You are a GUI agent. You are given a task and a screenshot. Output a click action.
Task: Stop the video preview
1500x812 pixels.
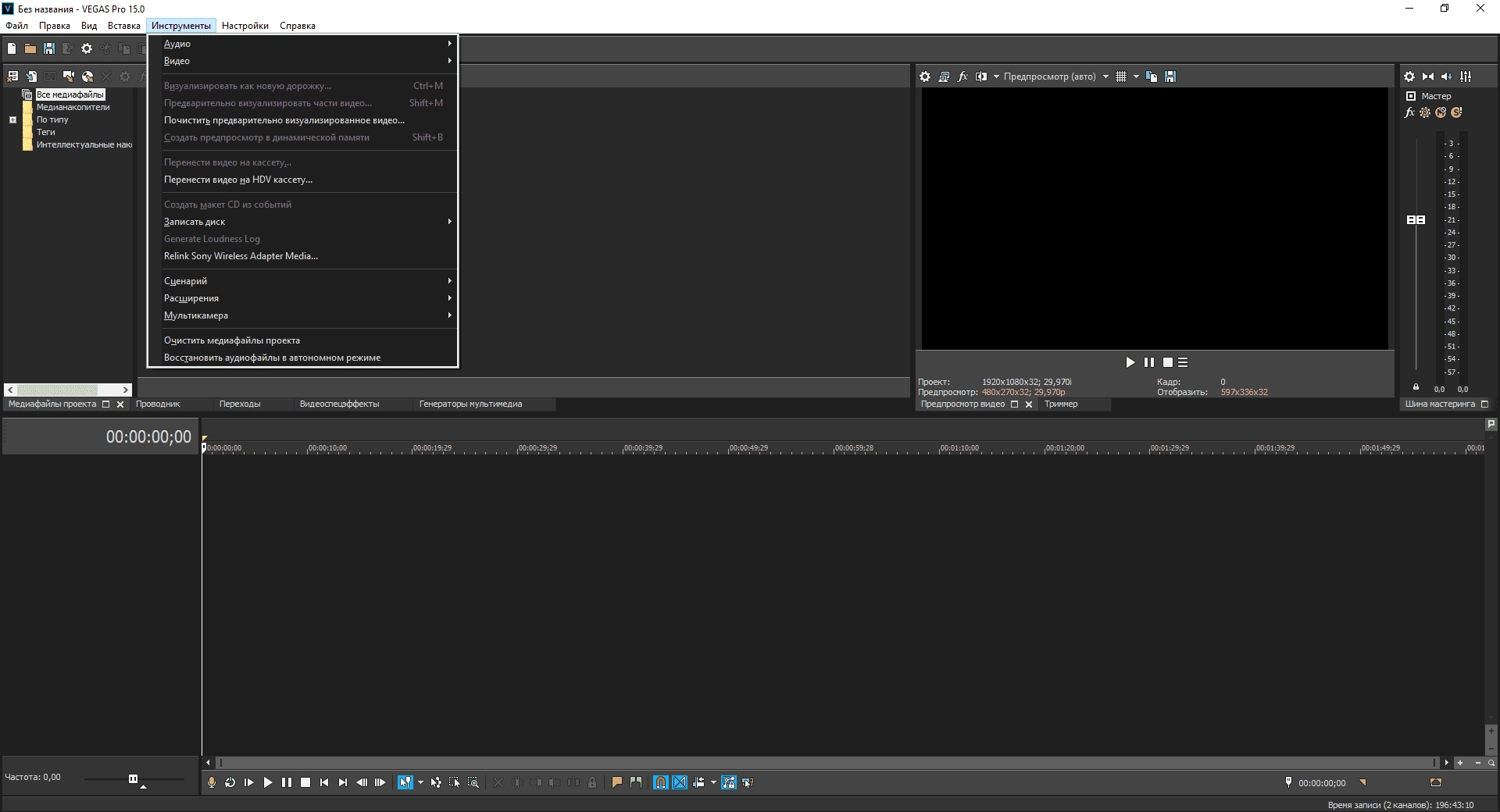tap(1168, 362)
